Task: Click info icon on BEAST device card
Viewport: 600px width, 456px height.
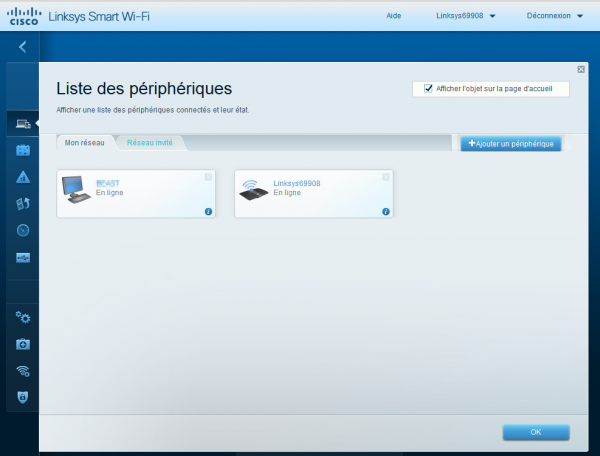Action: [x=208, y=212]
